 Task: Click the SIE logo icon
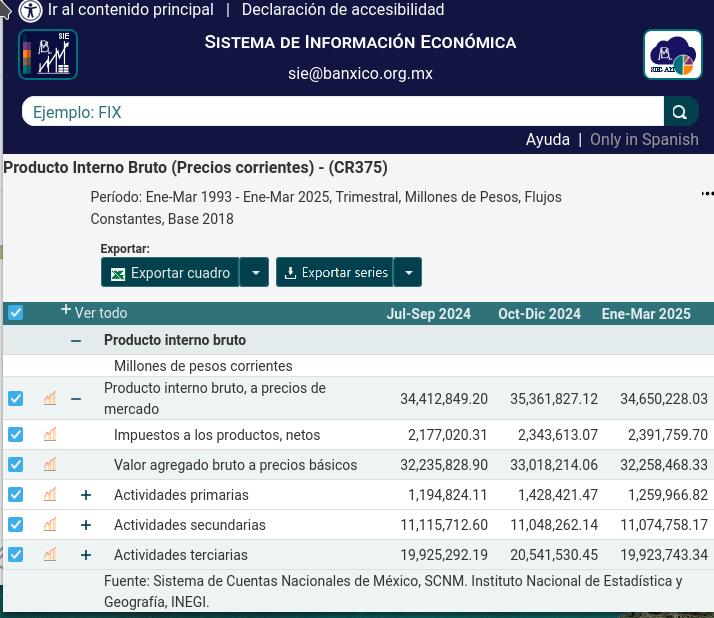click(x=48, y=54)
